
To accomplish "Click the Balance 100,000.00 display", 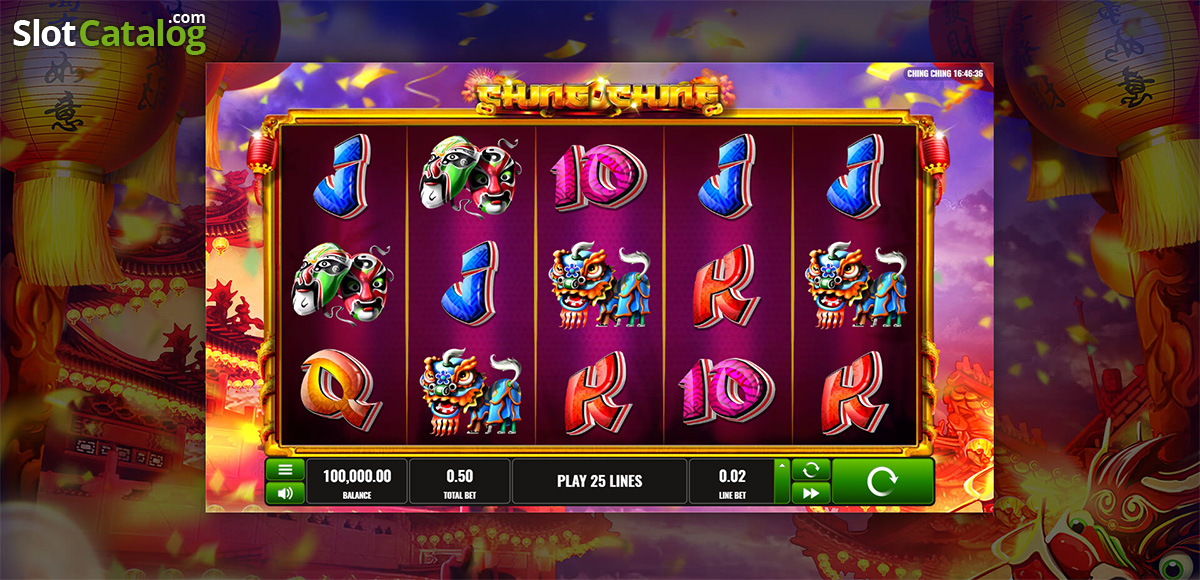I will [357, 481].
